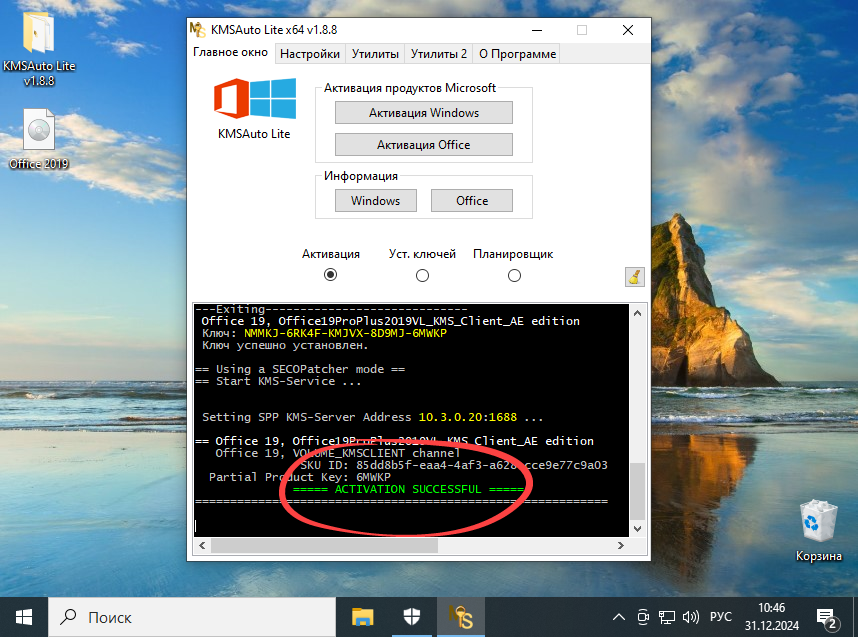Select the Уст. ключей radio button
The height and width of the screenshot is (637, 858).
422,274
